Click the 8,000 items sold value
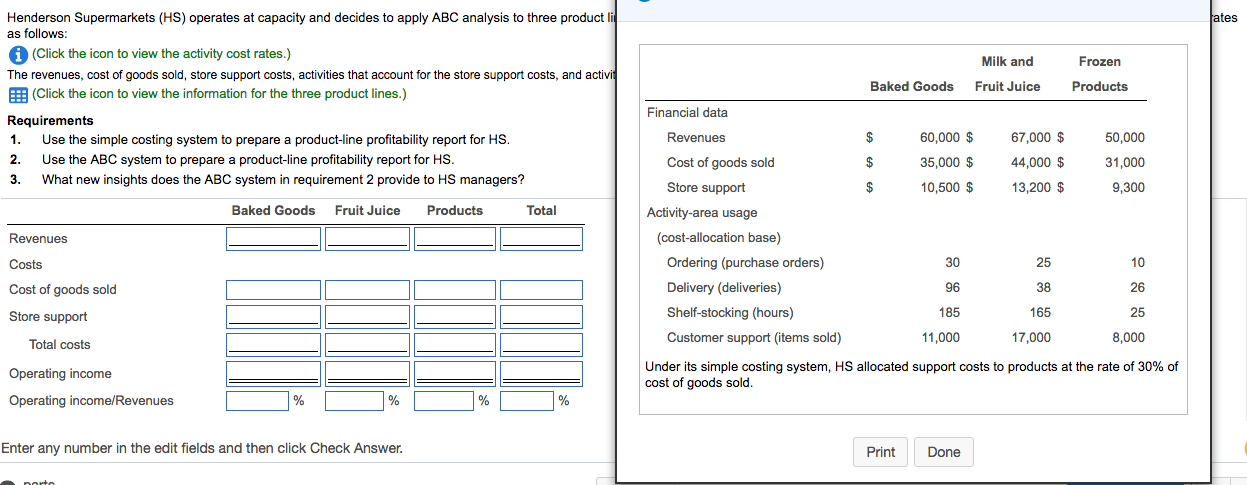 point(1128,338)
